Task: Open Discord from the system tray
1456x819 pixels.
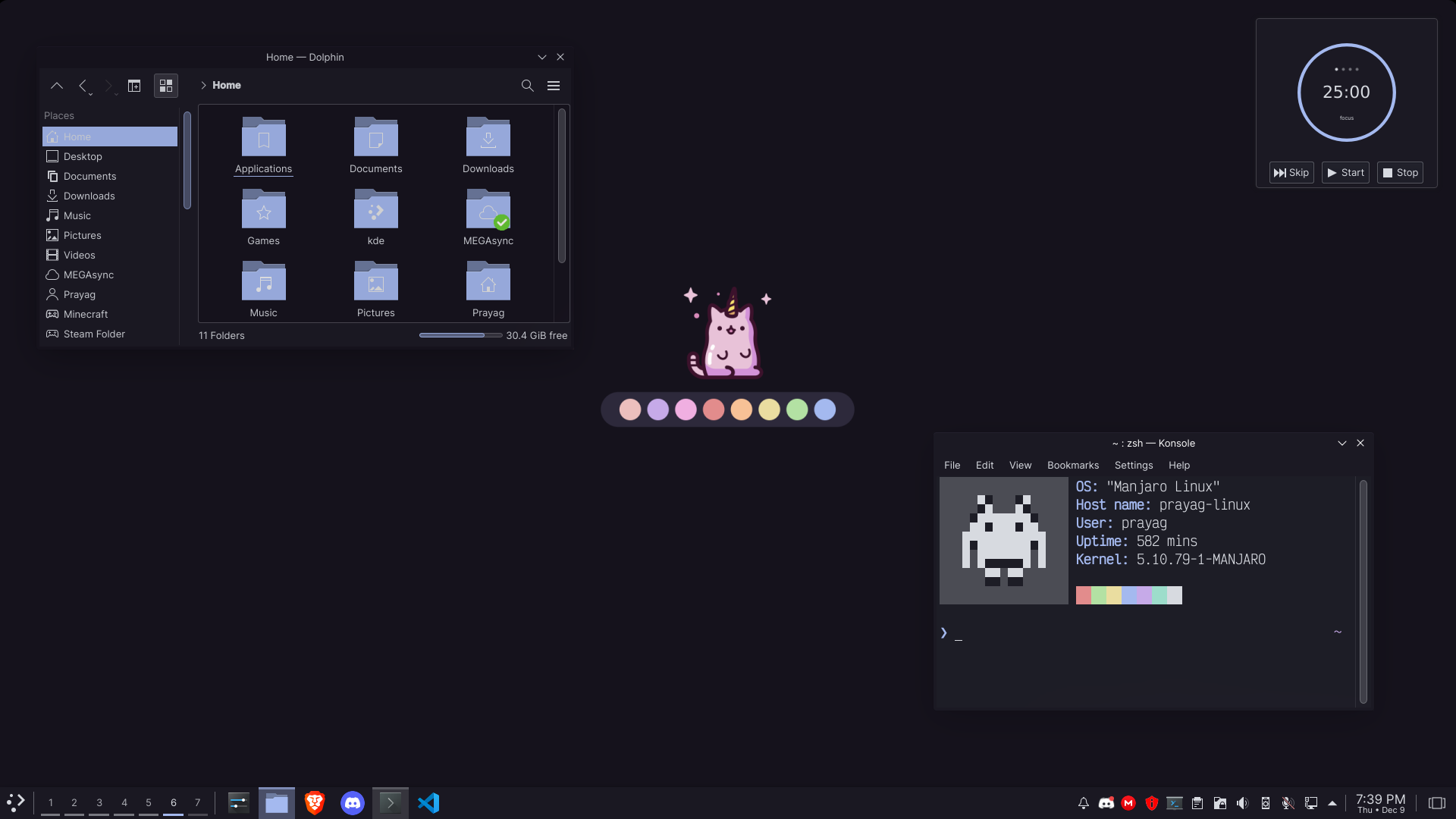Action: [1106, 802]
